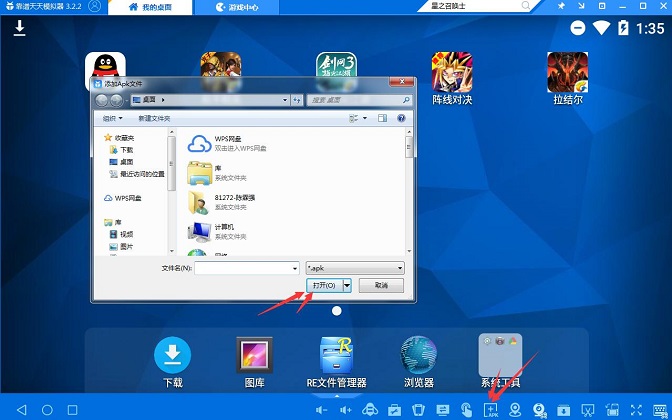
Task: Click the pin window icon in title bar
Action: 561,6
